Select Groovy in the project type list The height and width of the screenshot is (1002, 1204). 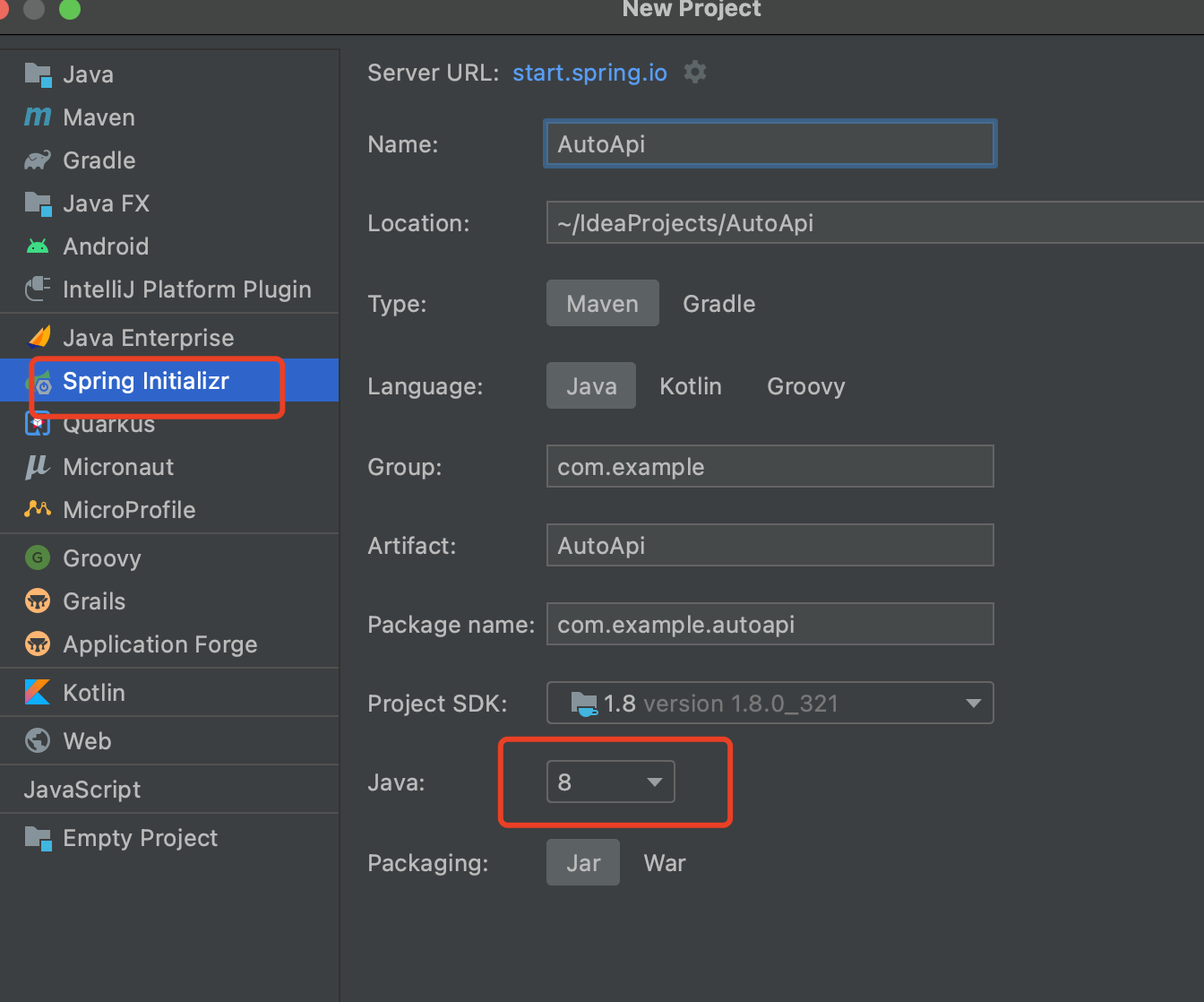click(x=169, y=558)
